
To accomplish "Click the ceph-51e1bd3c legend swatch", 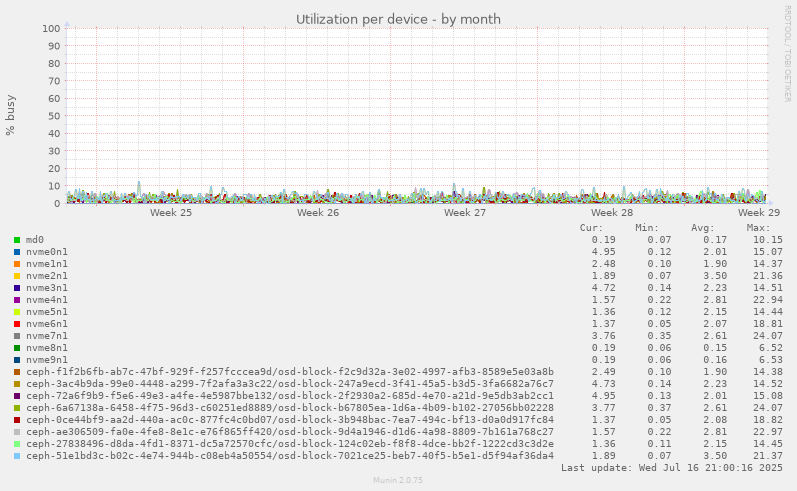I will click(17, 456).
